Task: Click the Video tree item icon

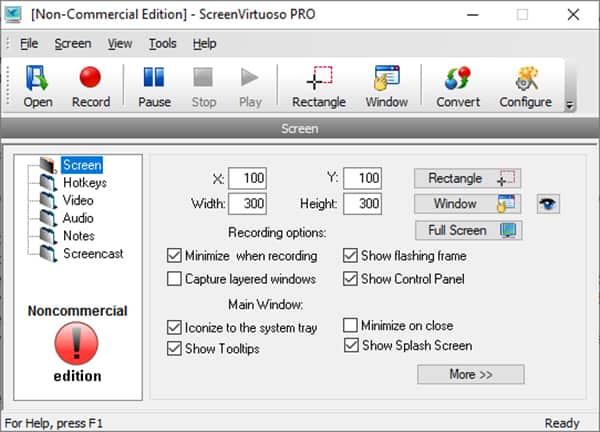Action: click(x=49, y=201)
